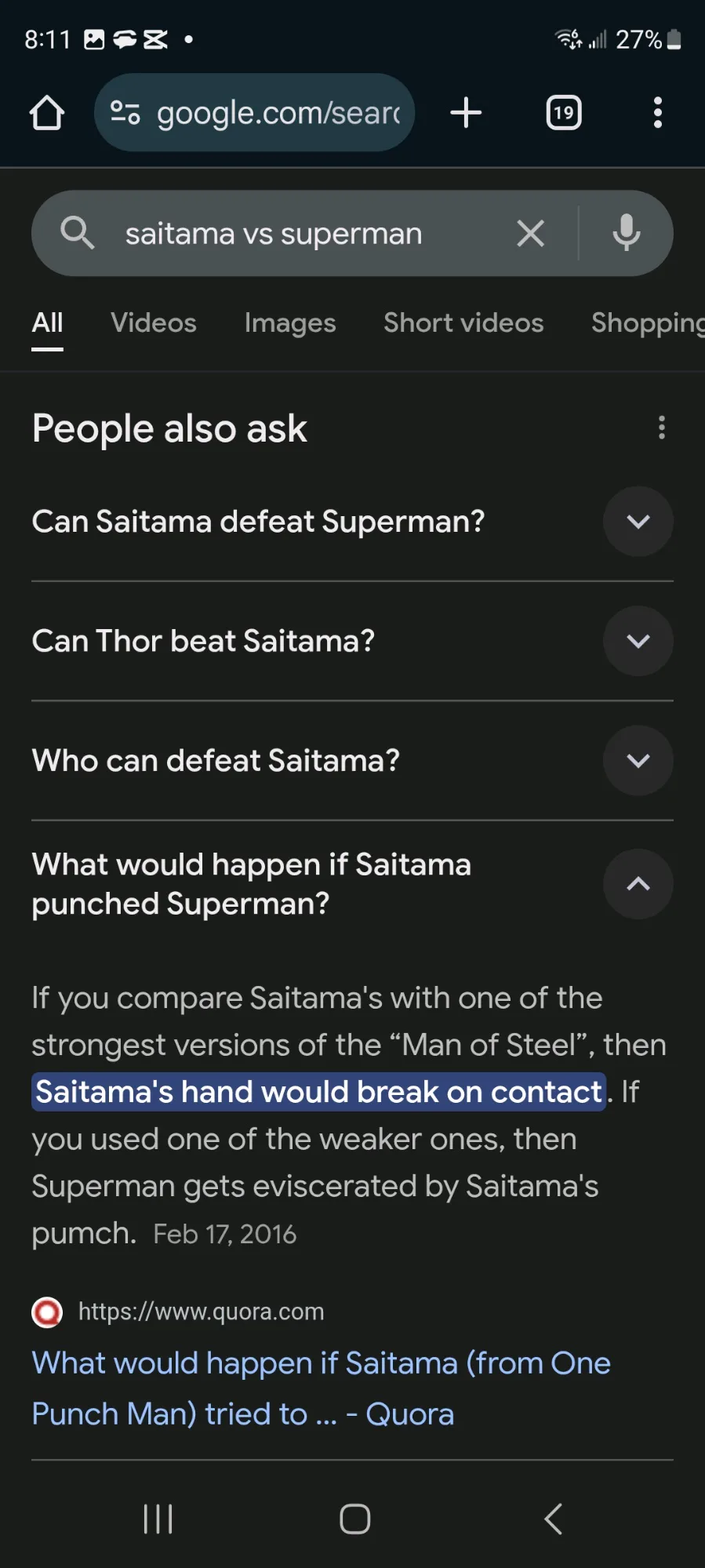Start voice search with microphone icon
This screenshot has height=1568, width=705.
(627, 234)
